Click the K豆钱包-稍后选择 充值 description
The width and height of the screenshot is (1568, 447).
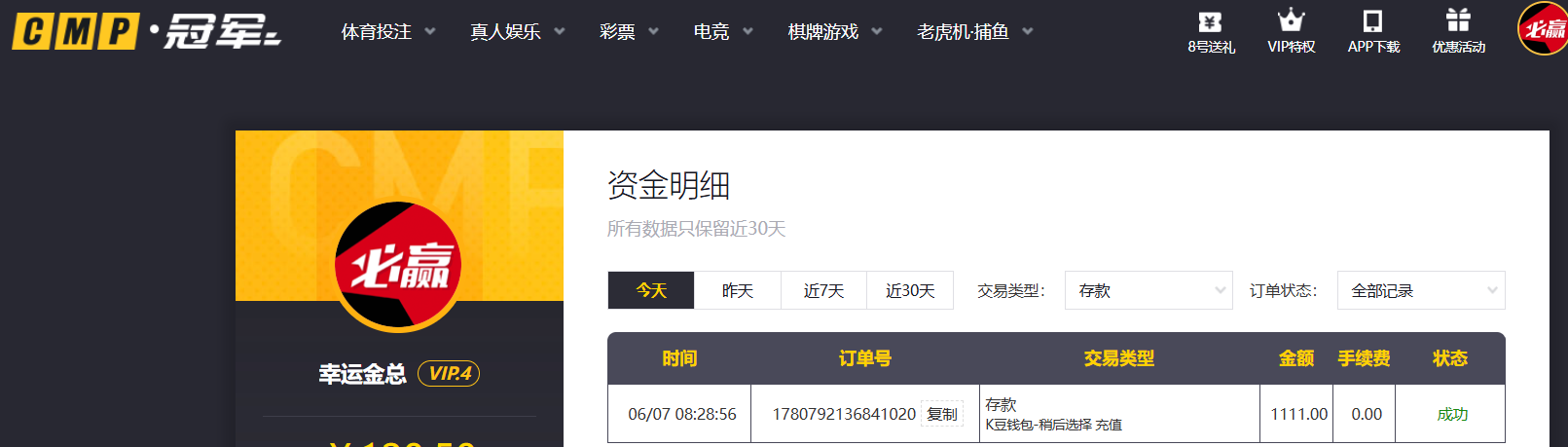point(1053,425)
